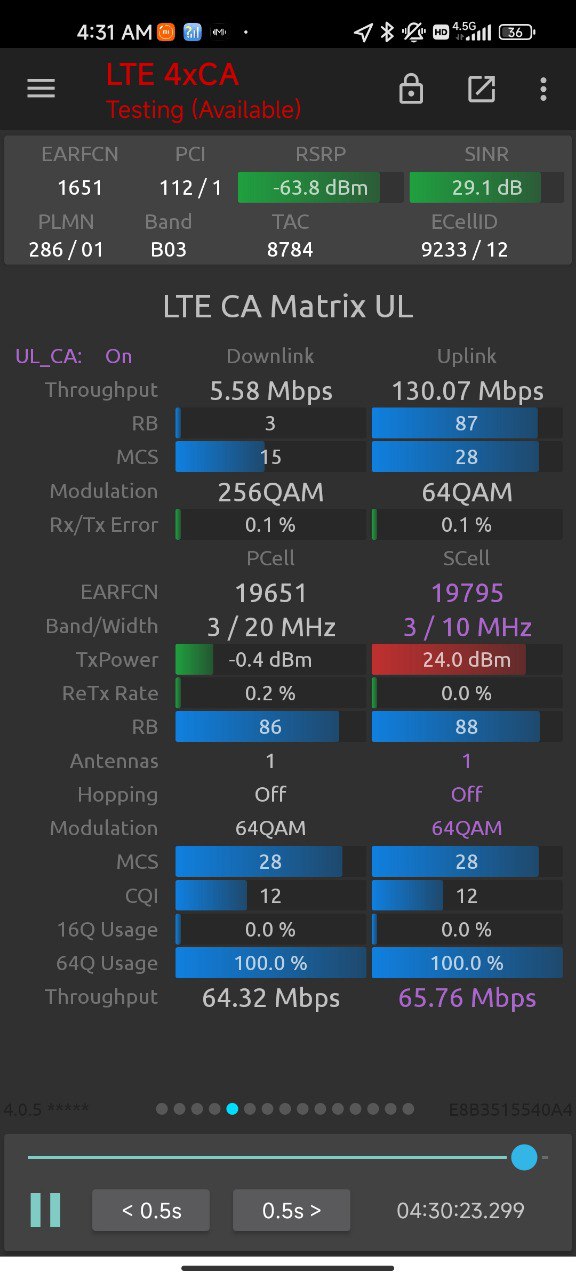Open the hamburger navigation menu
The width and height of the screenshot is (576, 1280).
41,89
